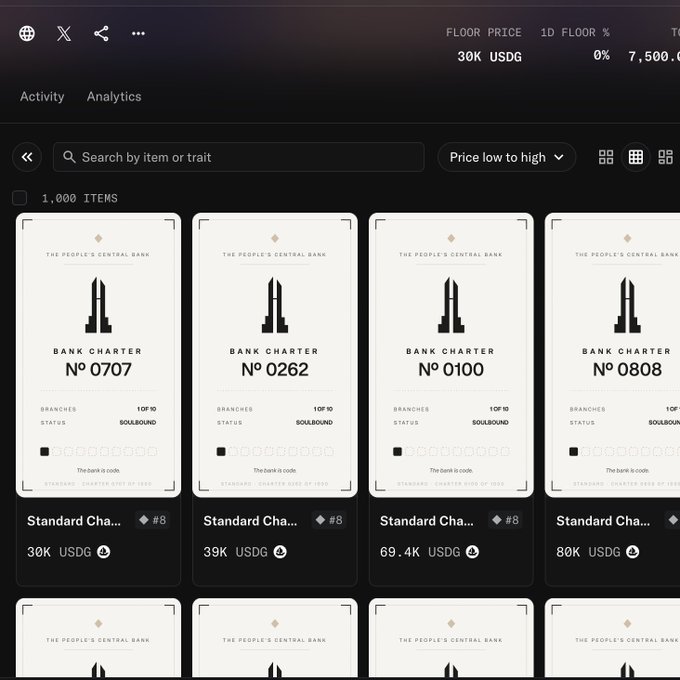Image resolution: width=680 pixels, height=680 pixels.
Task: Switch to compact grid view
Action: coord(636,157)
